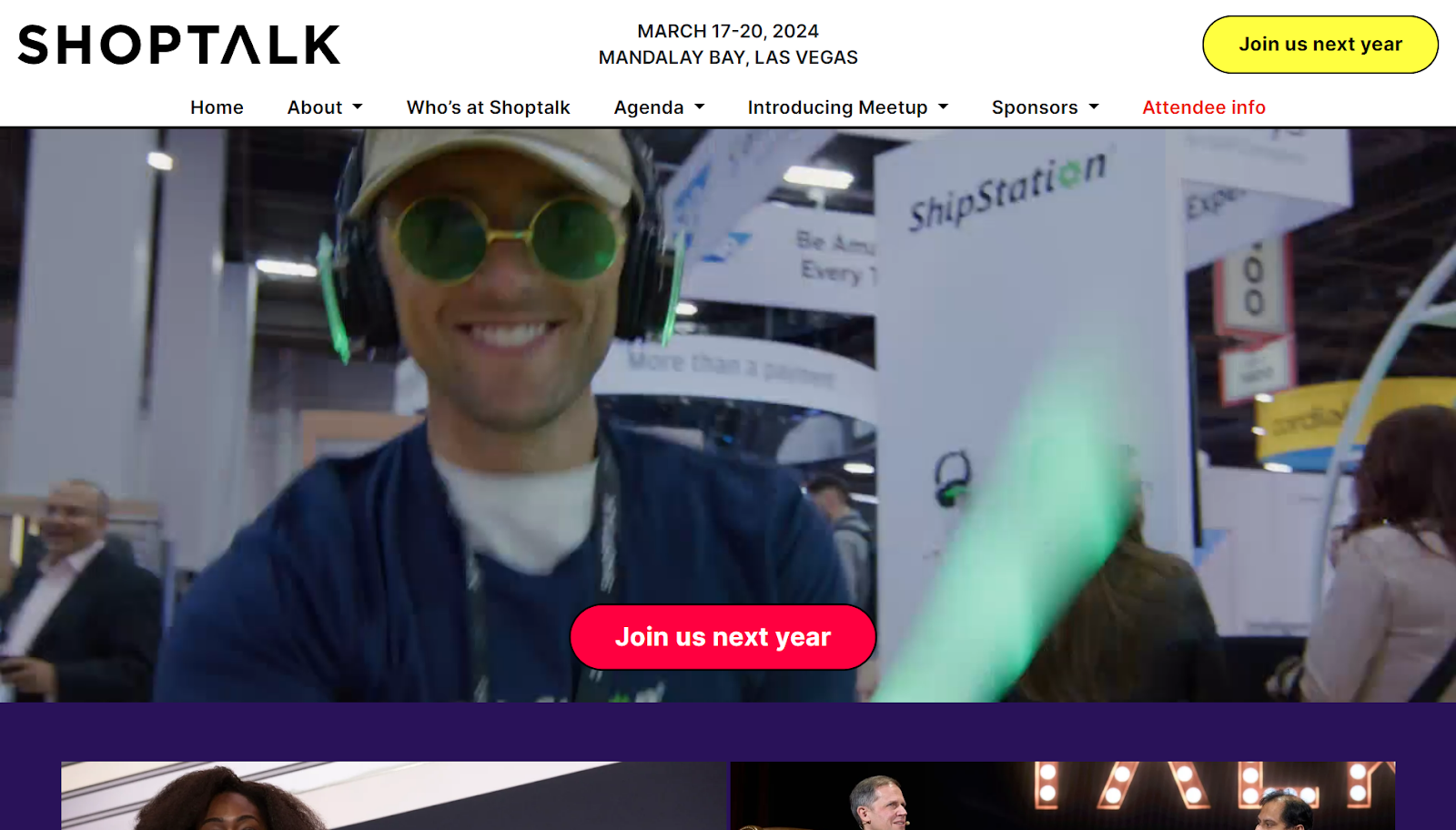Open Who's at Shoptalk page
The width and height of the screenshot is (1456, 830).
(489, 107)
